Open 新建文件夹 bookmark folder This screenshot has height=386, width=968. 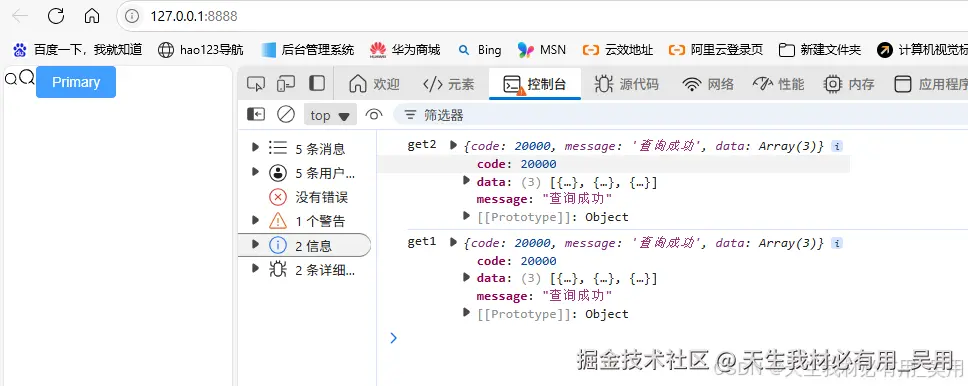[820, 50]
